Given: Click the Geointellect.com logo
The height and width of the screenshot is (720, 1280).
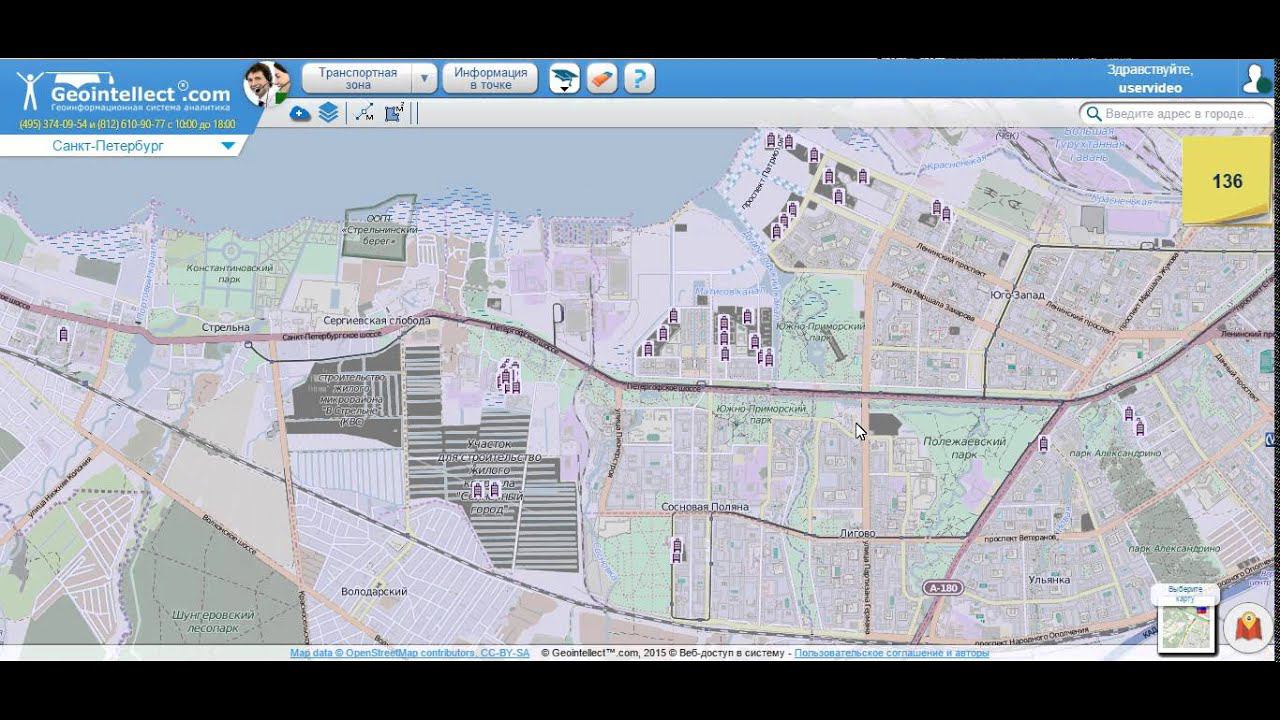Looking at the screenshot, I should 125,89.
